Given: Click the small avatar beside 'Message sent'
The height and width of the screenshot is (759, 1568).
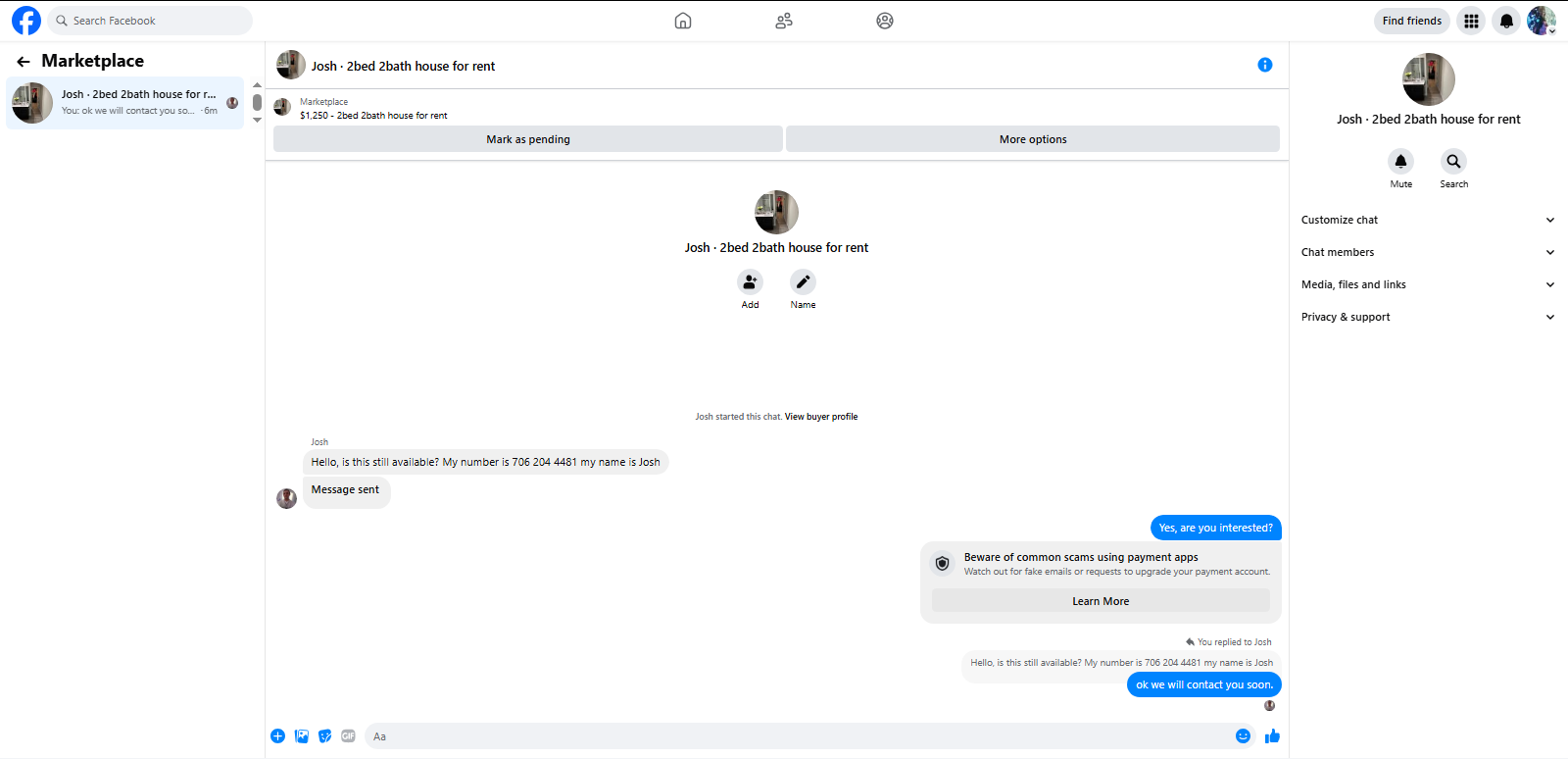Looking at the screenshot, I should click(x=286, y=498).
